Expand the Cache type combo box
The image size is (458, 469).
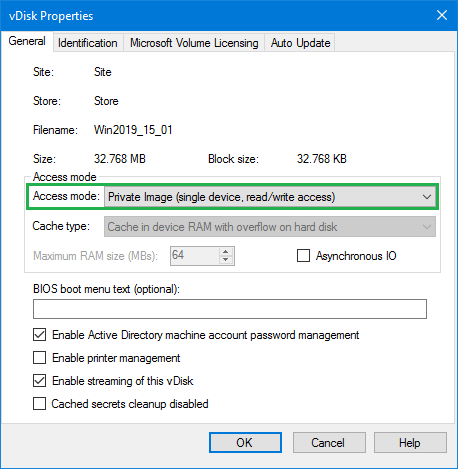270,227
